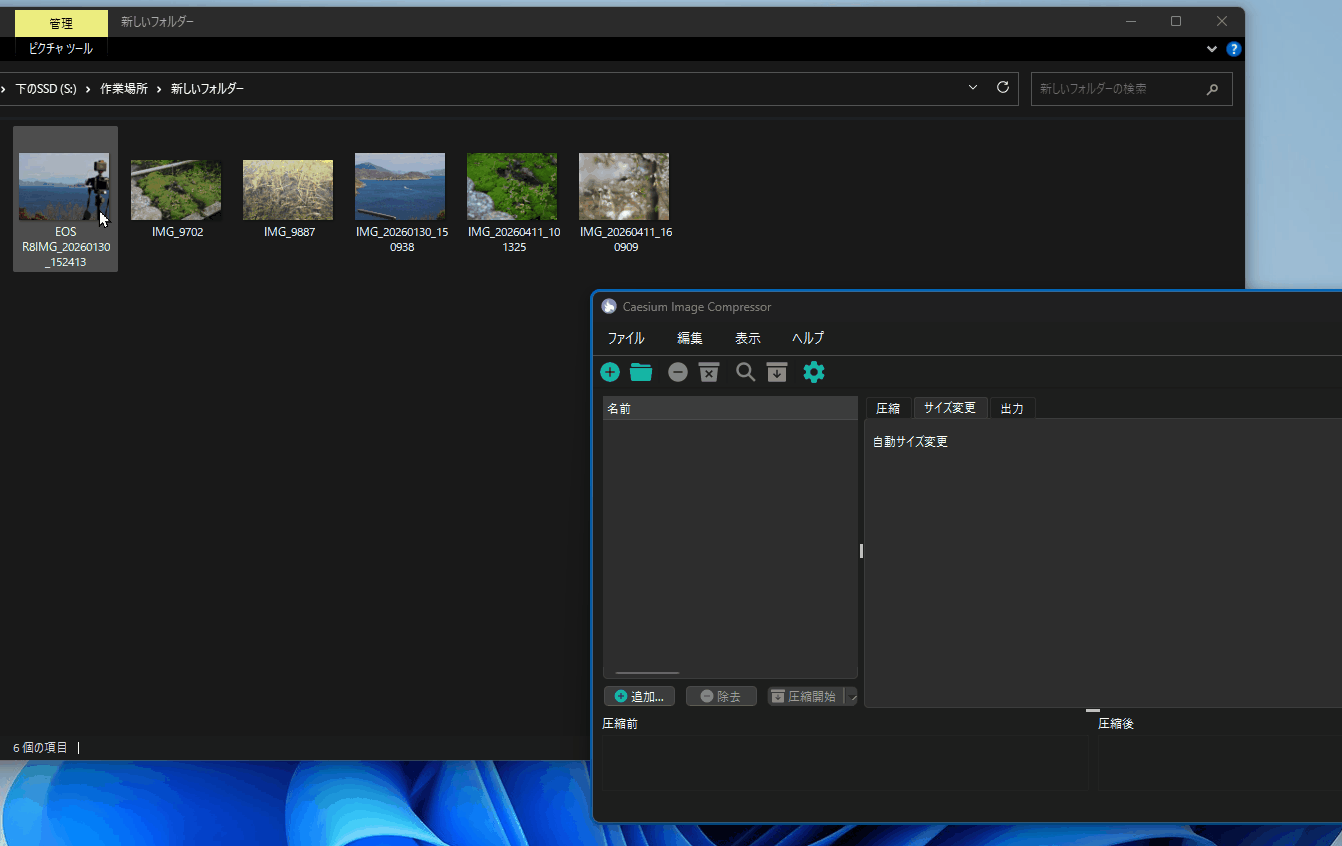Click the 圧縮前 preview label

click(620, 724)
